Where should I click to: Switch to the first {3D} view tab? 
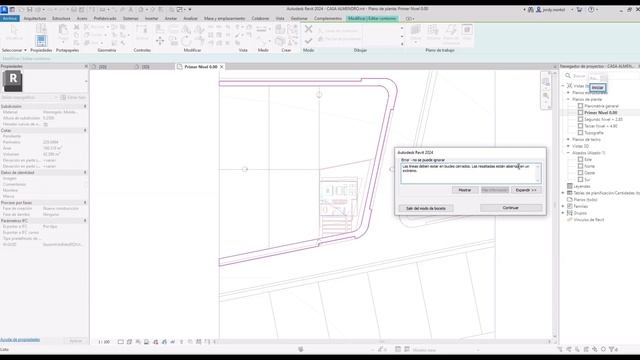click(103, 67)
